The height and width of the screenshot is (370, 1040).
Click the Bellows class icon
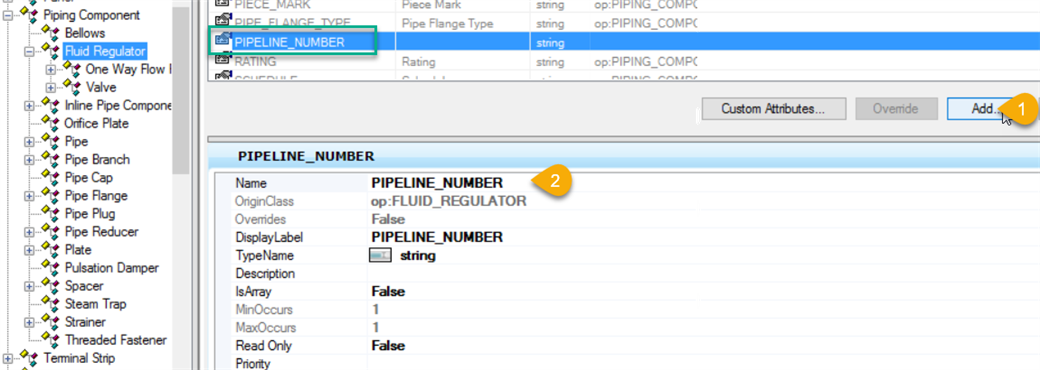coord(52,32)
